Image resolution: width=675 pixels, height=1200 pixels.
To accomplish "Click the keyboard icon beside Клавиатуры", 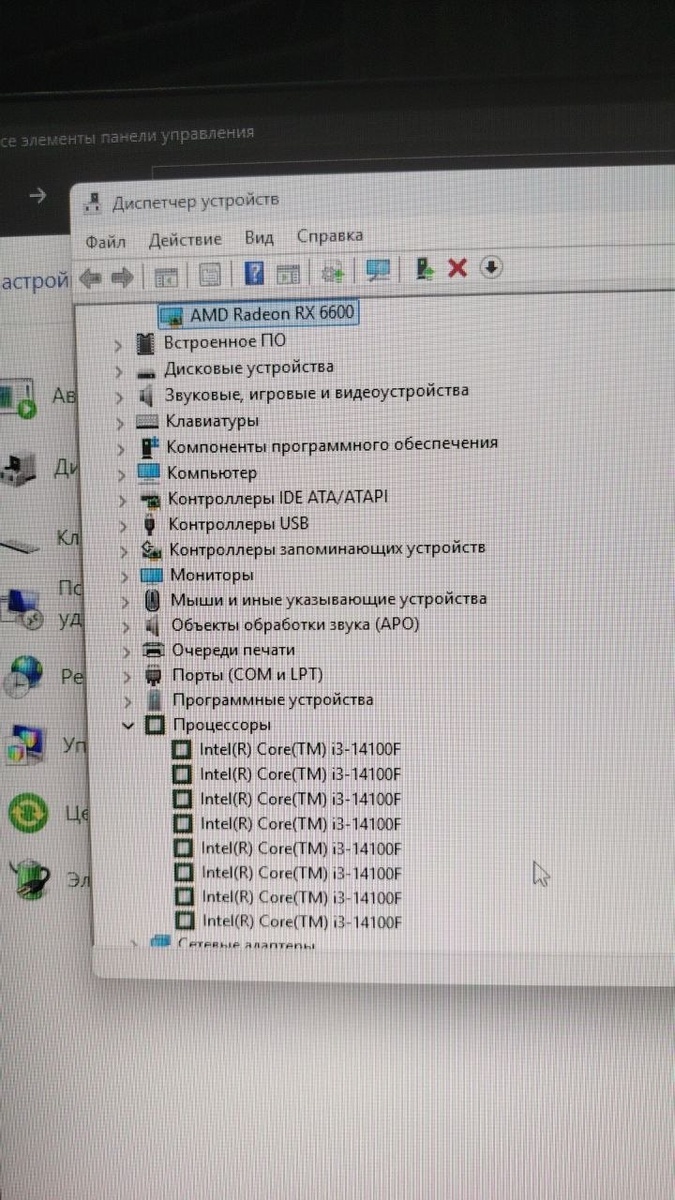I will [x=148, y=421].
